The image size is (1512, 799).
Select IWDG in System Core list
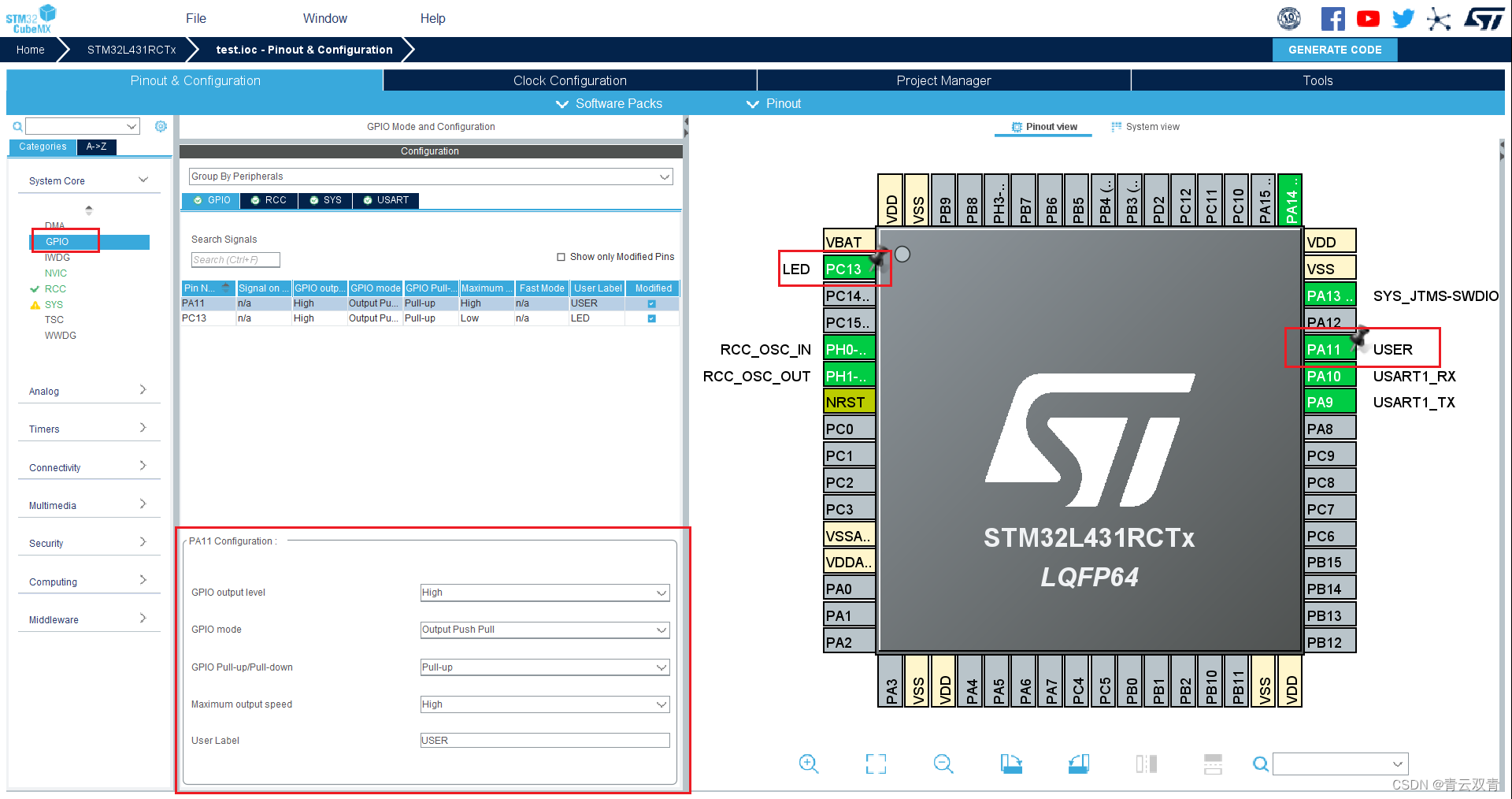click(x=57, y=258)
